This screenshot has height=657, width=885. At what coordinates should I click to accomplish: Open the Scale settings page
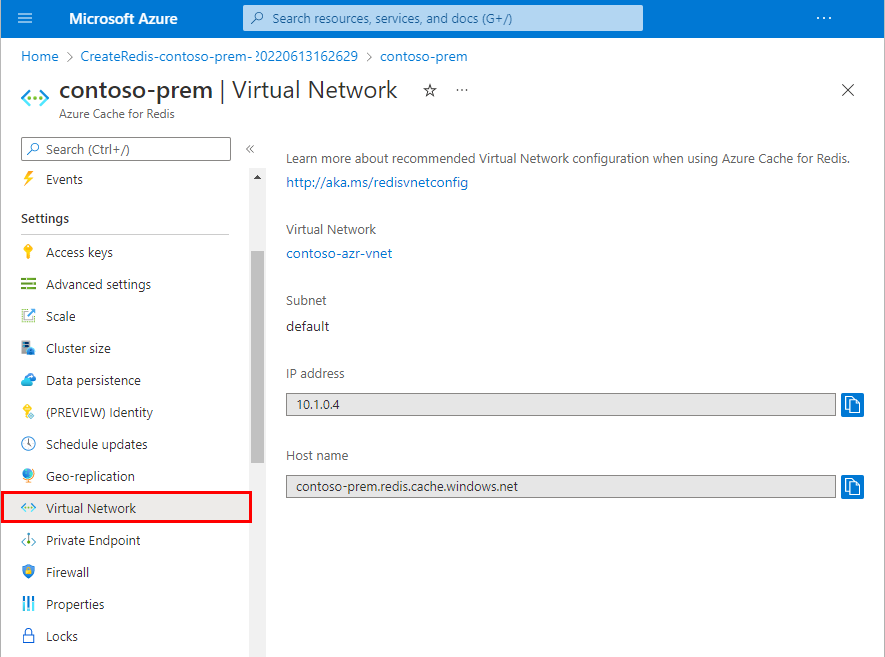(60, 316)
